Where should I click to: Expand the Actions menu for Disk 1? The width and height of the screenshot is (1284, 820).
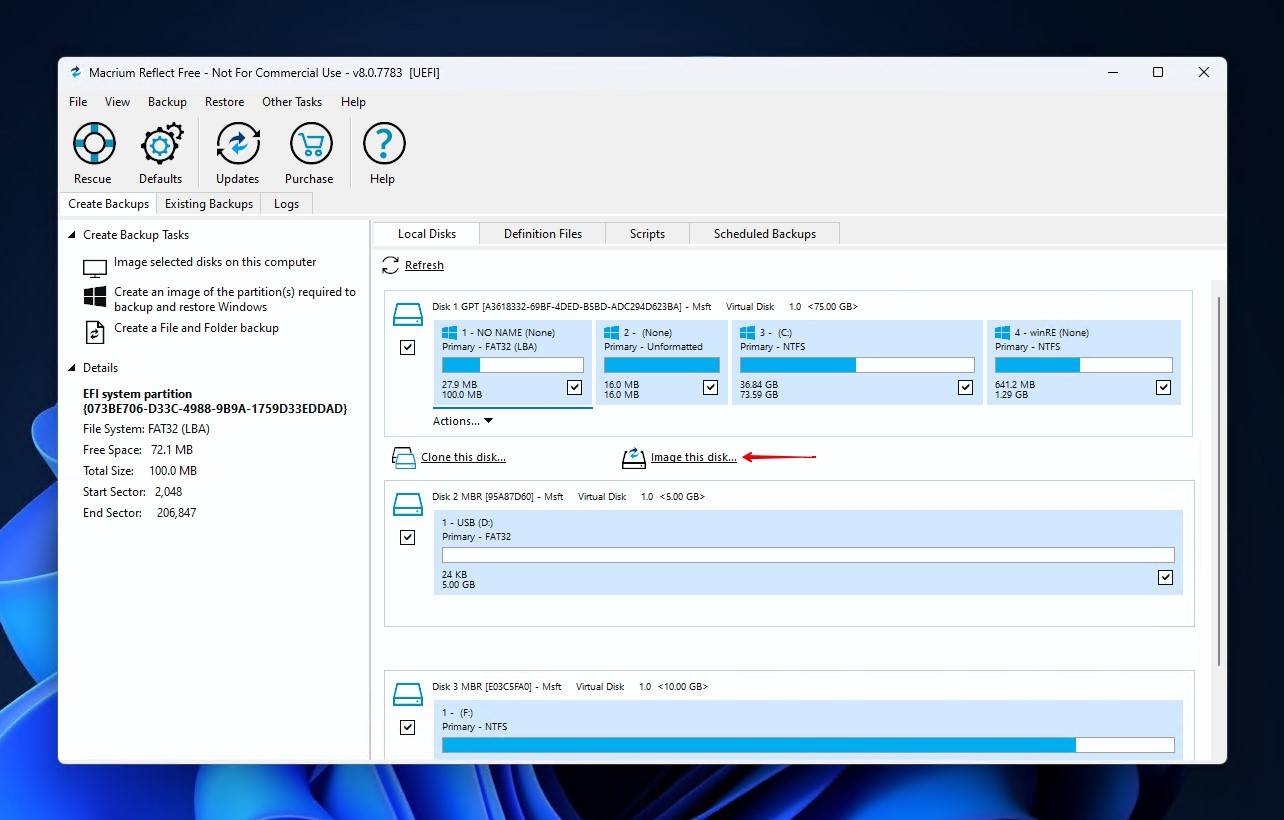[x=463, y=420]
